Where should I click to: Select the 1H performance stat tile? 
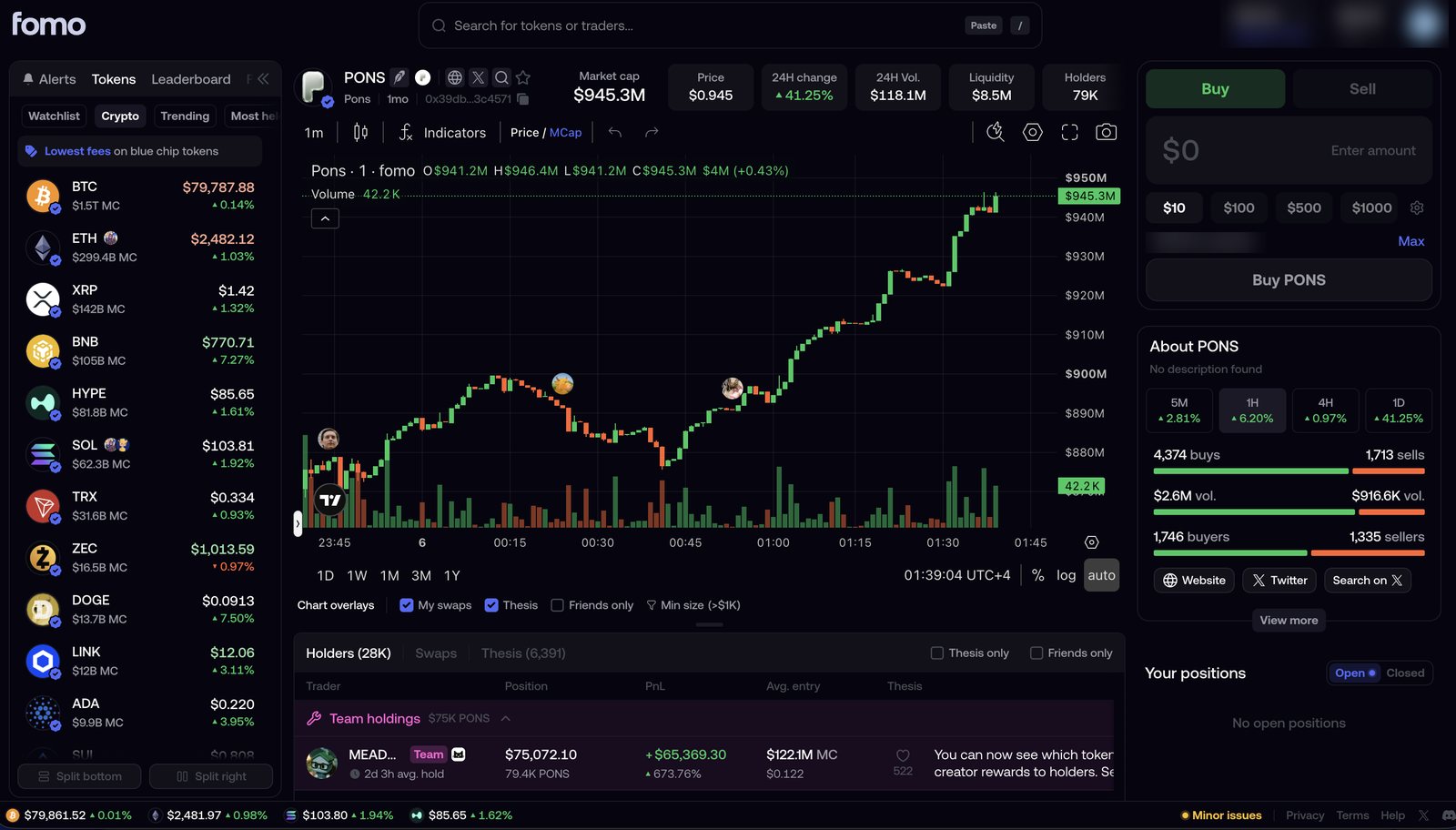[x=1252, y=410]
